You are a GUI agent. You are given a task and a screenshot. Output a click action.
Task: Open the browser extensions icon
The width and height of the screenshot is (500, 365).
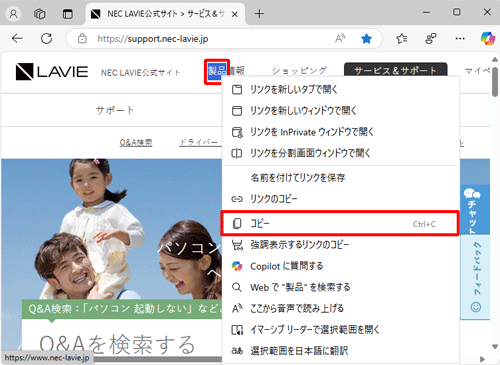[x=431, y=39]
